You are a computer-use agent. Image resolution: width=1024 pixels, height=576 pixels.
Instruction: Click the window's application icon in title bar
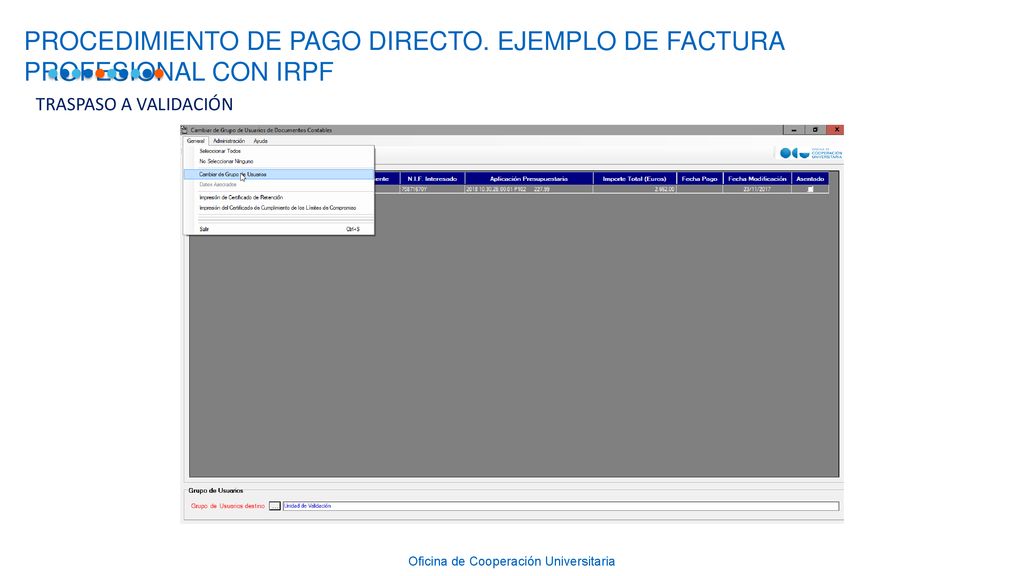tap(185, 130)
